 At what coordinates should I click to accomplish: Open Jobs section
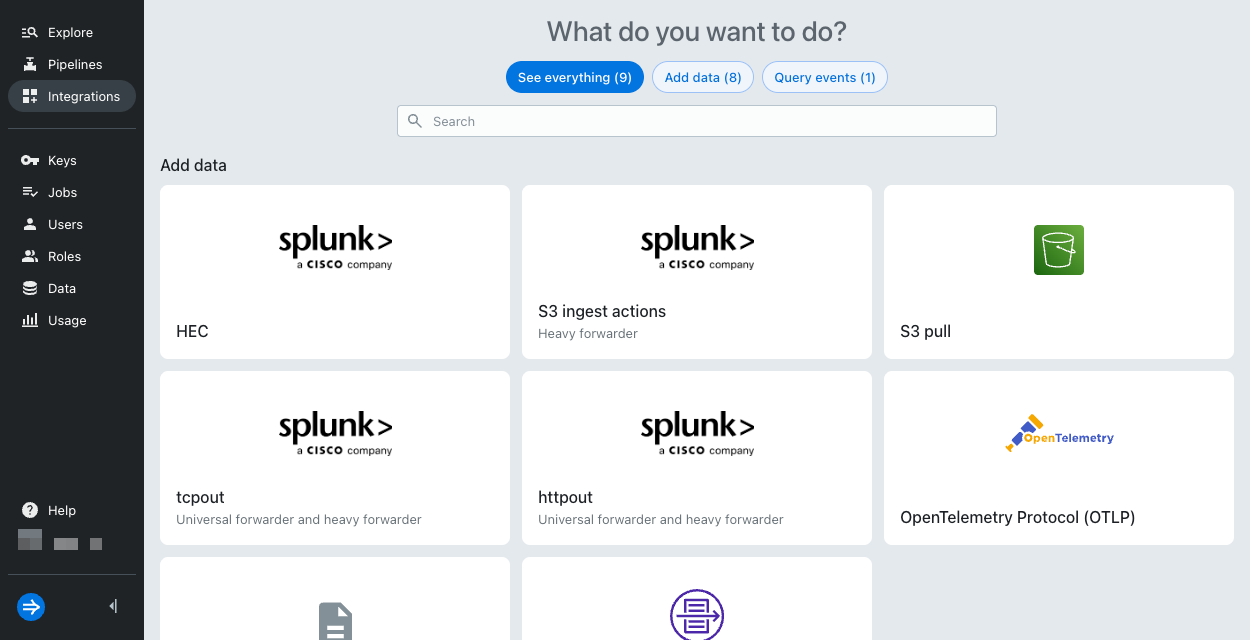coord(72,192)
